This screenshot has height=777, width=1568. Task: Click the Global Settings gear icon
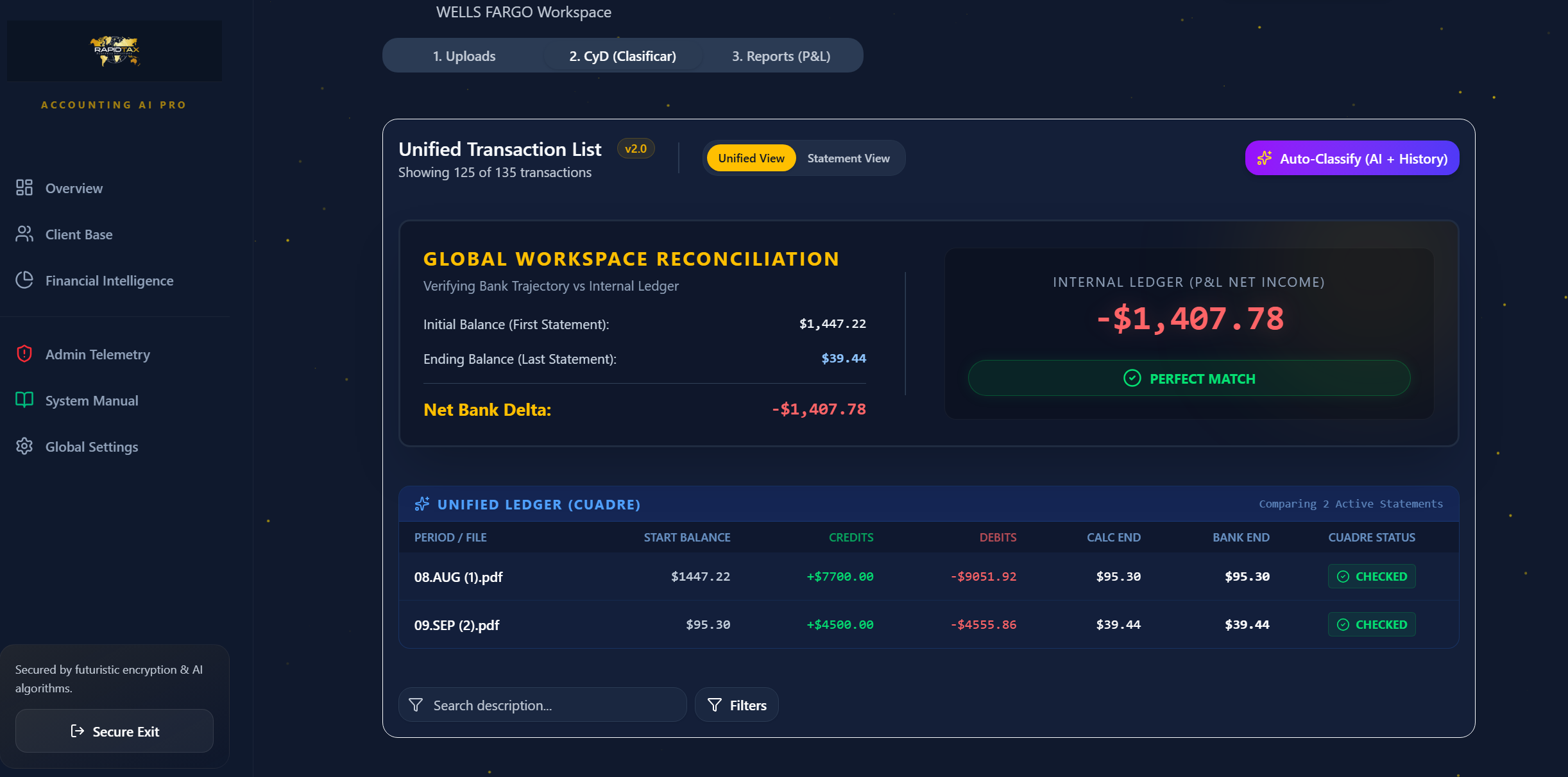click(24, 447)
